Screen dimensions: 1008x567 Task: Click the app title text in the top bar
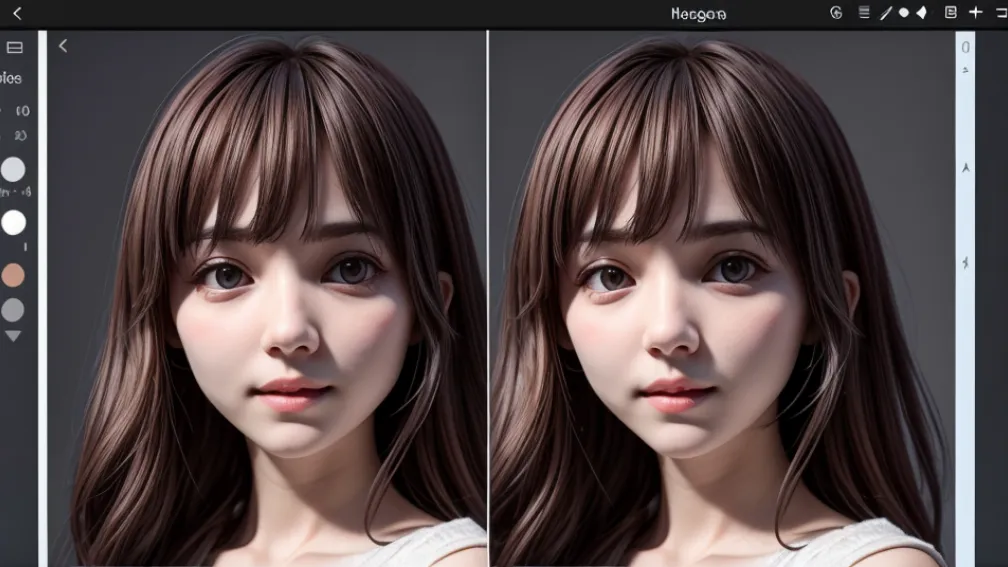[698, 14]
